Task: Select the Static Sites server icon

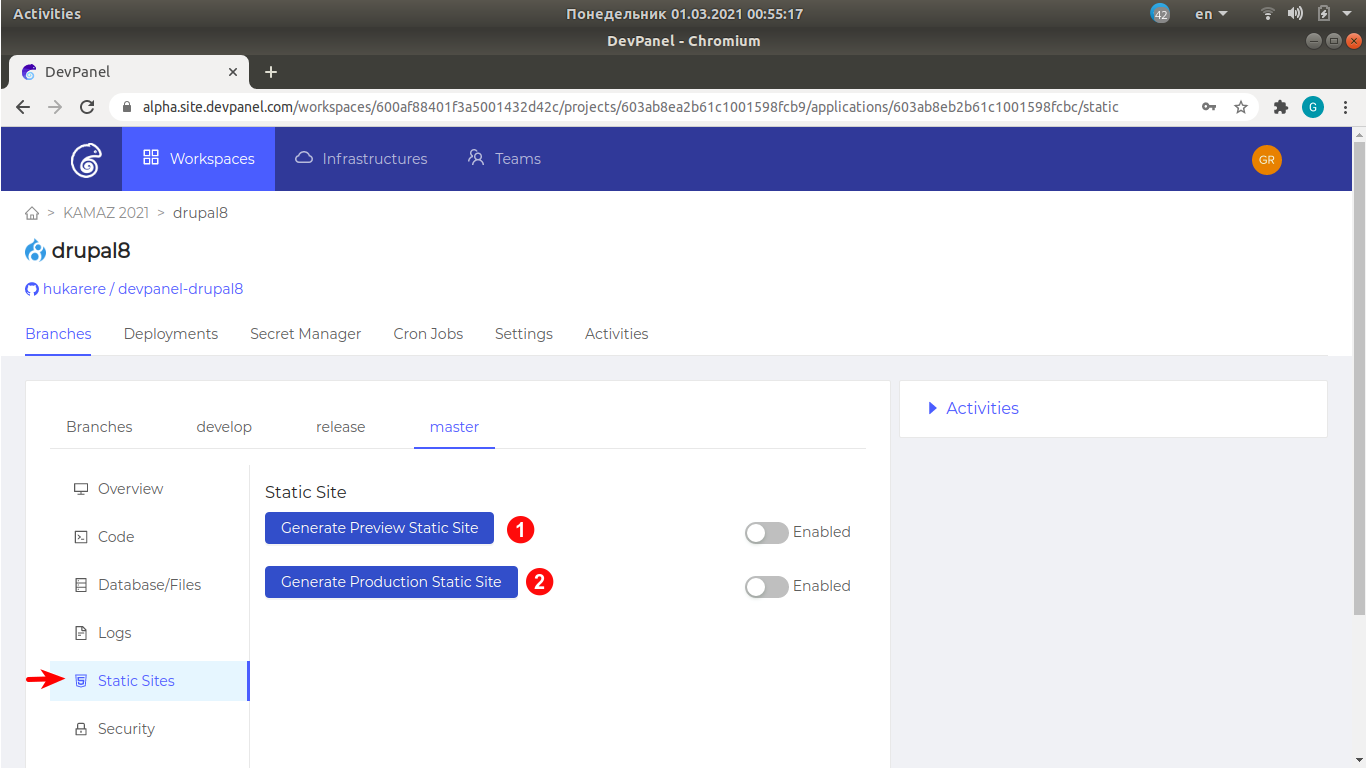Action: tap(81, 680)
